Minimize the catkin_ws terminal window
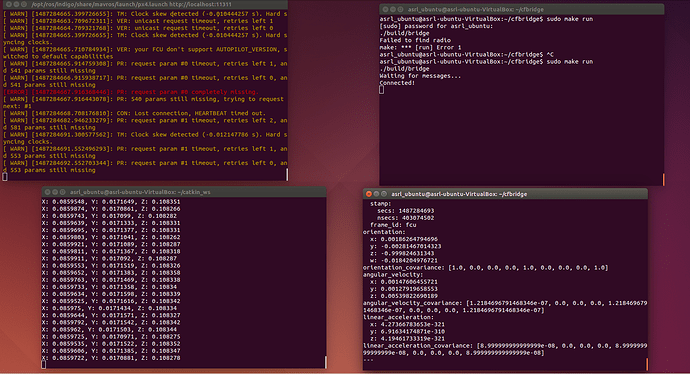This screenshot has height=374, width=690. (x=55, y=192)
